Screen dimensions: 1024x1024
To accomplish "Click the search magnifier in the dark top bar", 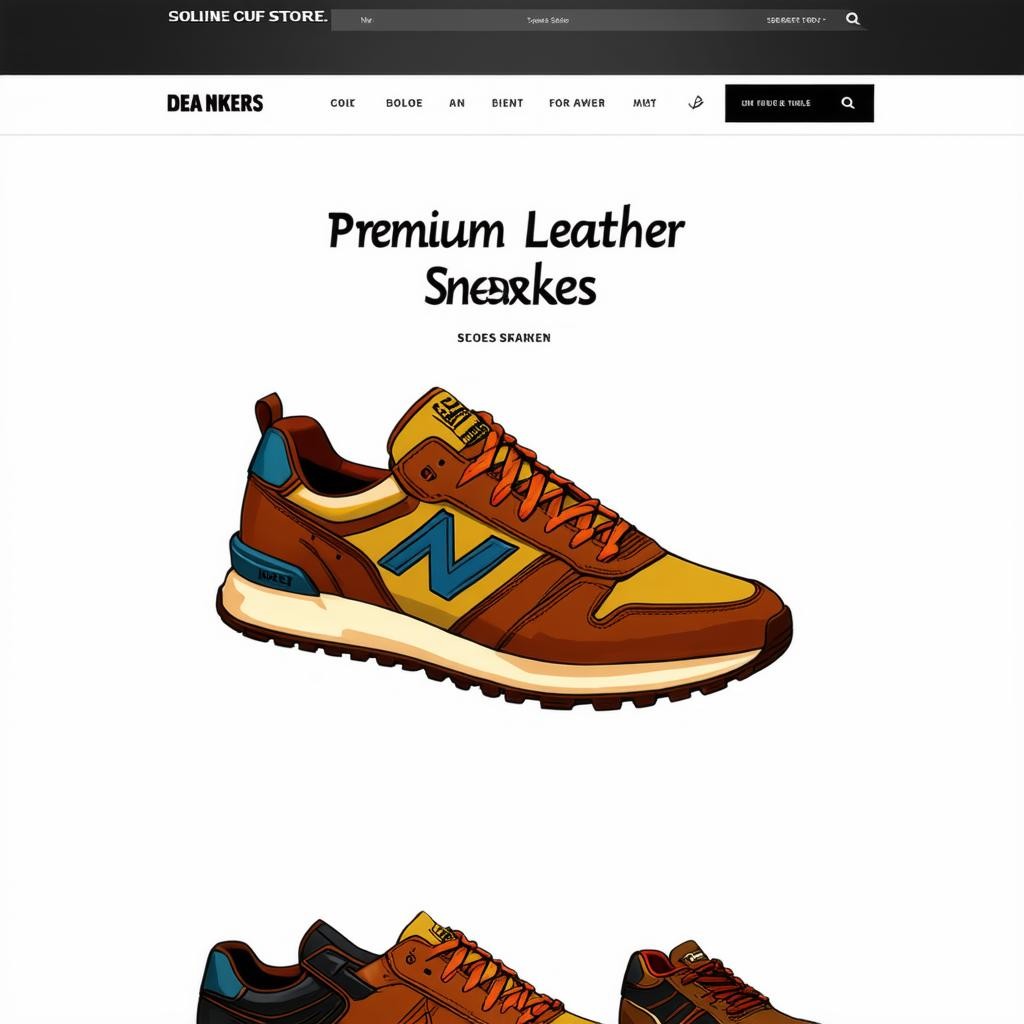I will (852, 19).
